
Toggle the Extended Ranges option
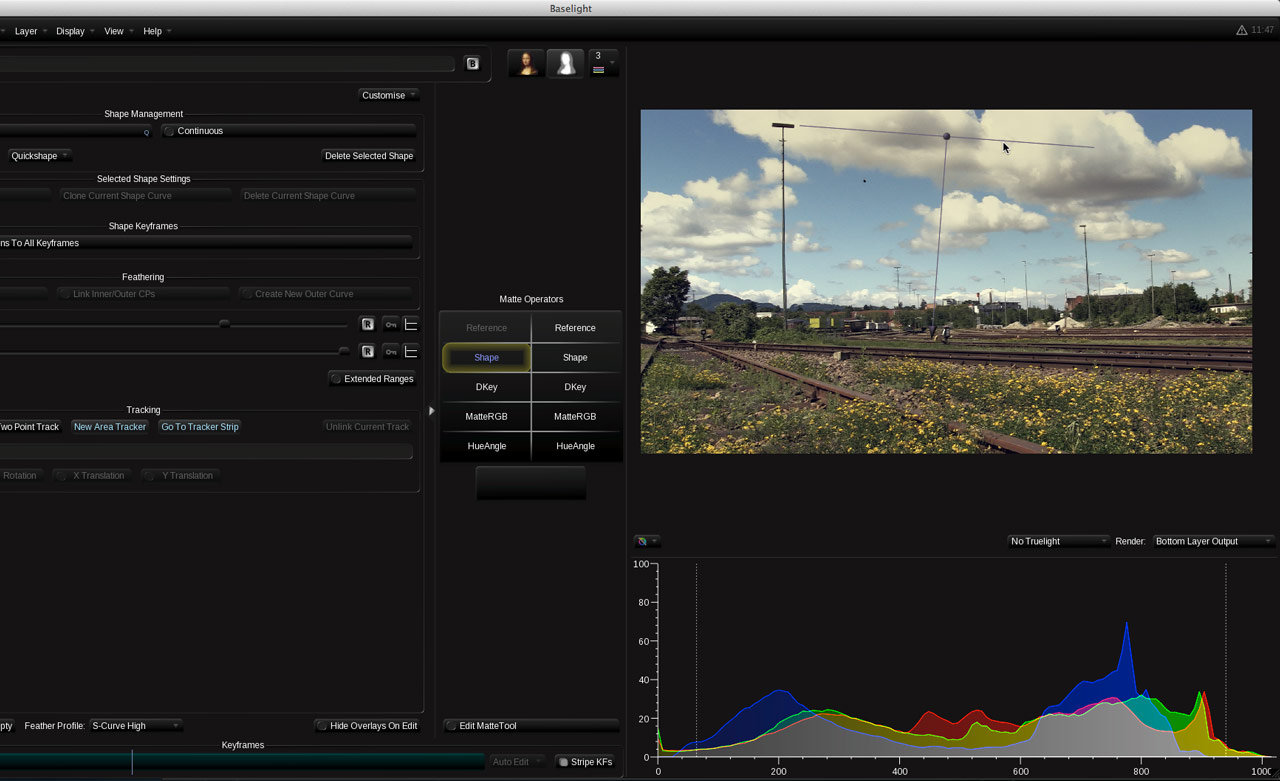[x=372, y=379]
